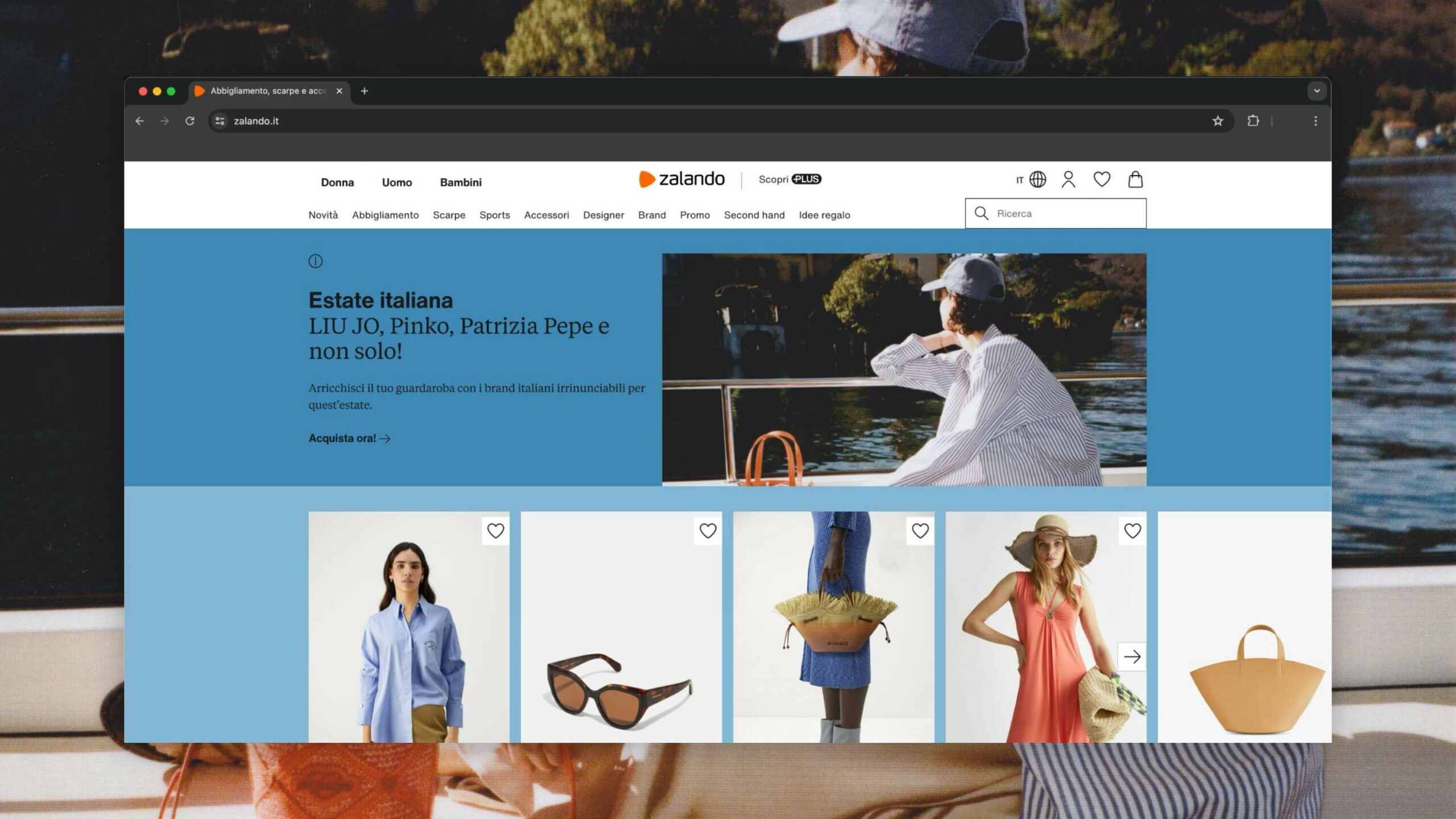Click the browser forward arrow
This screenshot has width=1456, height=819.
coord(164,121)
